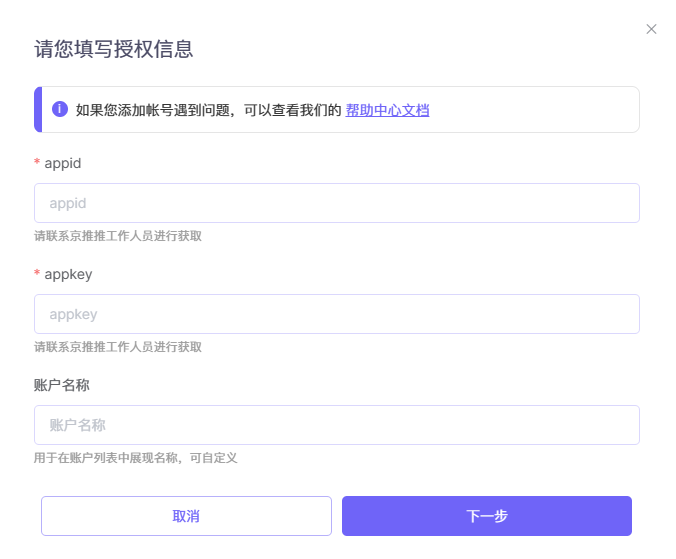
Task: Click the hint text below the appid field
Action: click(118, 236)
